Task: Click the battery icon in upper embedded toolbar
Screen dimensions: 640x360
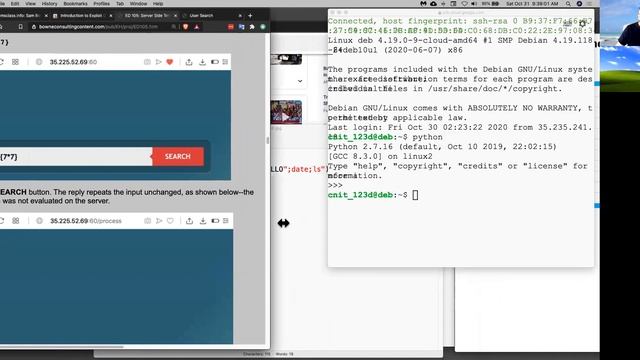Action: click(x=215, y=62)
